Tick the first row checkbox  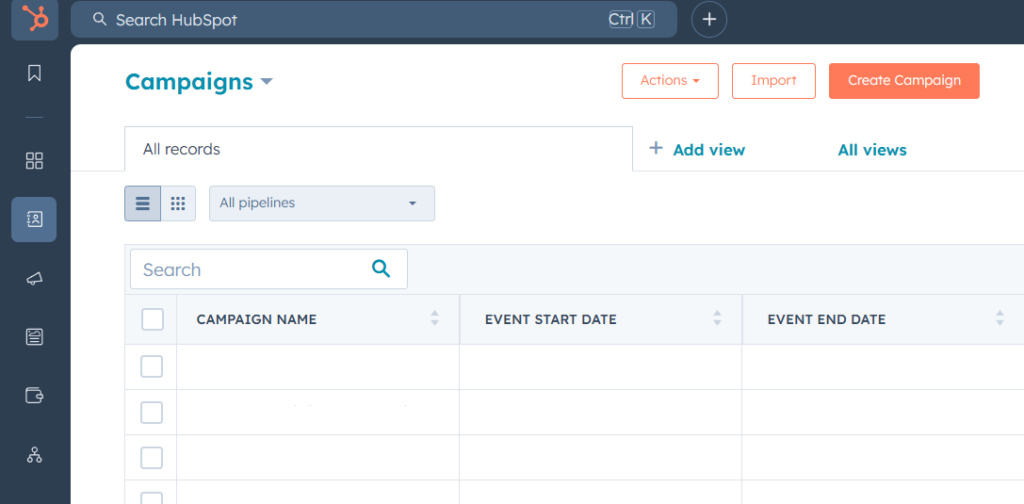pos(152,367)
